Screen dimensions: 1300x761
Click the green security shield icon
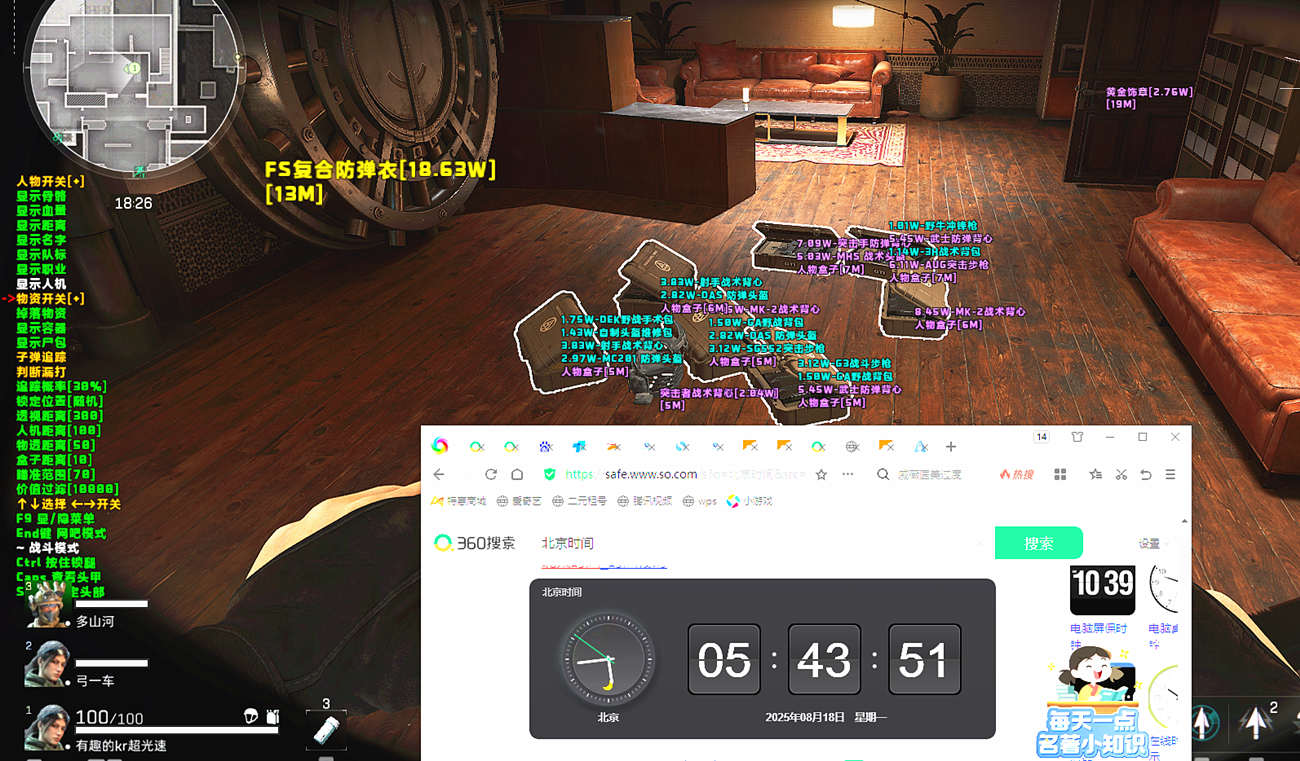coord(549,474)
